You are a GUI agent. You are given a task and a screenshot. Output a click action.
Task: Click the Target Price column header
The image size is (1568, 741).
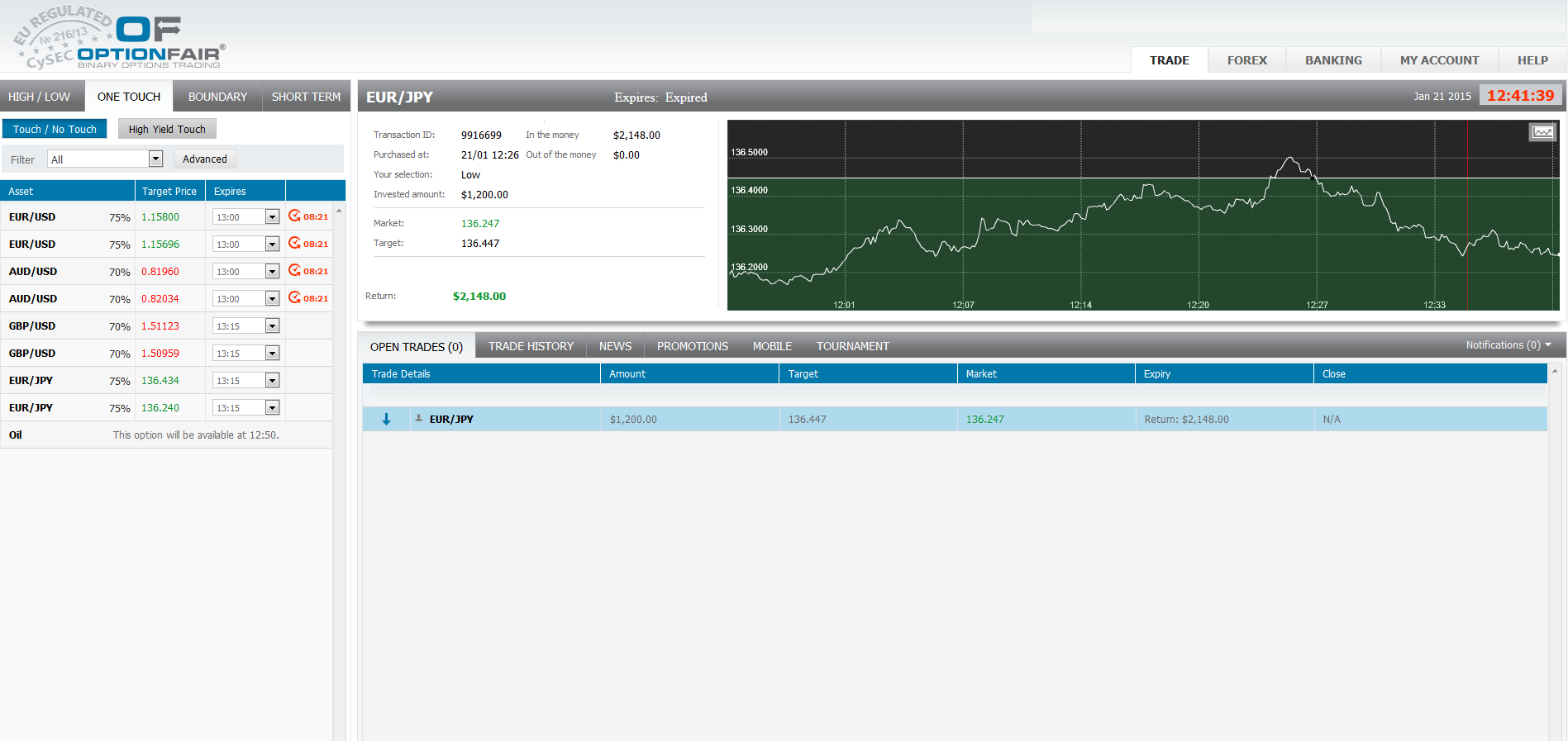tap(169, 191)
